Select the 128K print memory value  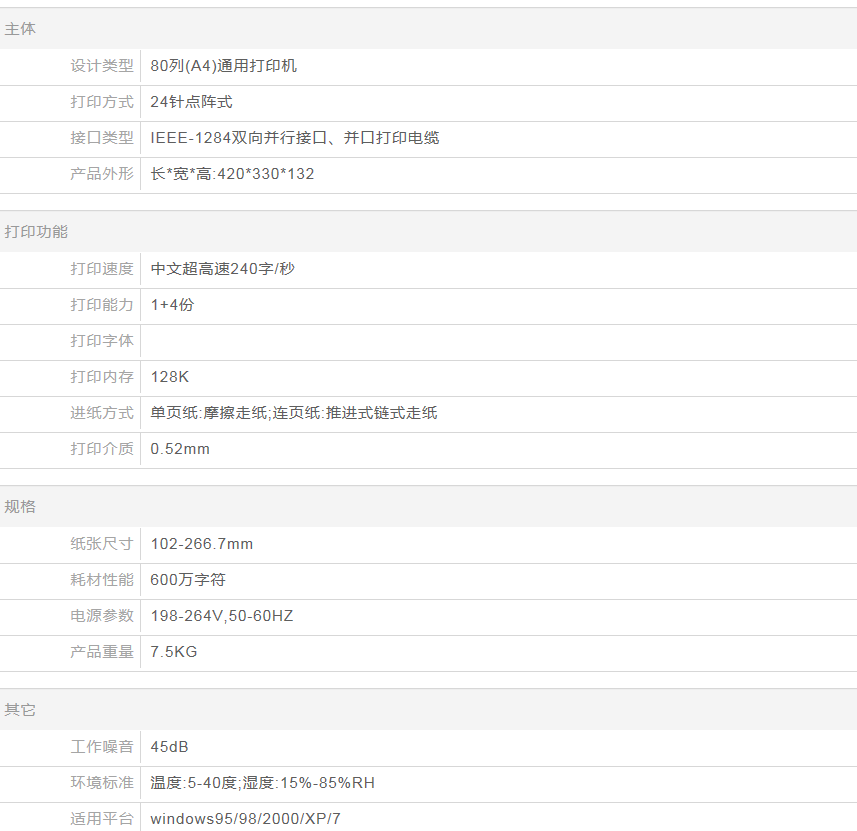click(169, 377)
